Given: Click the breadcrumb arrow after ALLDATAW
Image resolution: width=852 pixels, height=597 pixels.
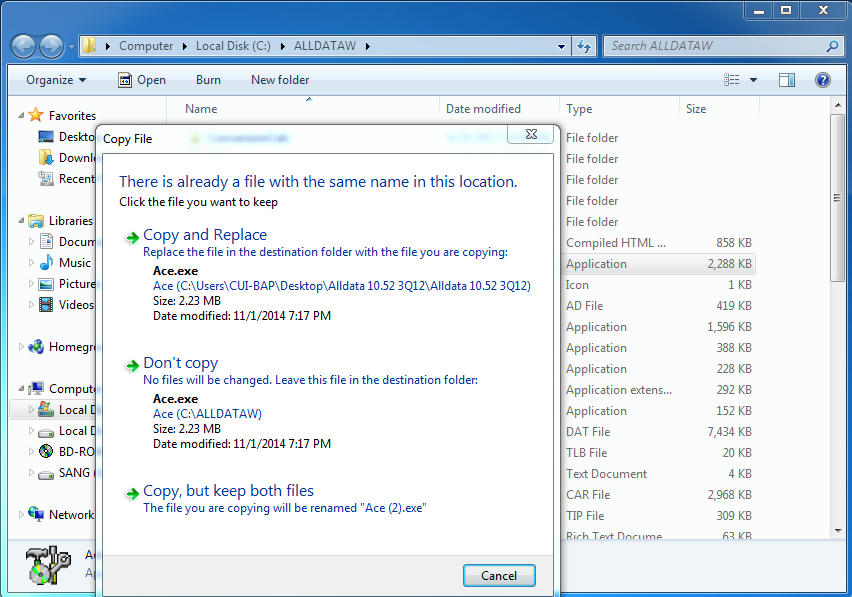Looking at the screenshot, I should (x=368, y=47).
